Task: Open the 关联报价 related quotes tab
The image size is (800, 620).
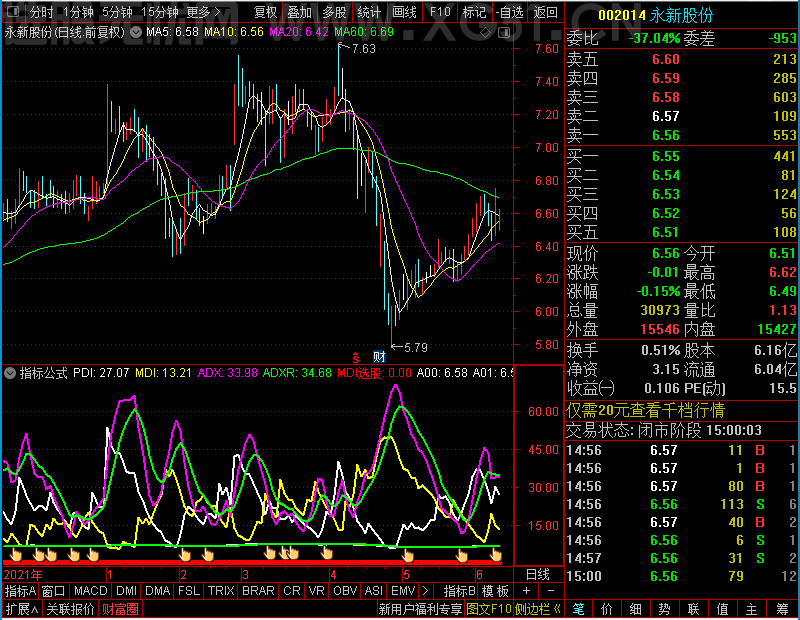Action: 70,609
